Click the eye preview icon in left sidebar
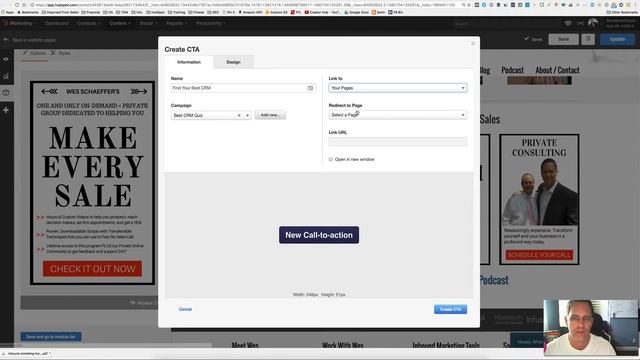This screenshot has height=360, width=640. point(6,59)
